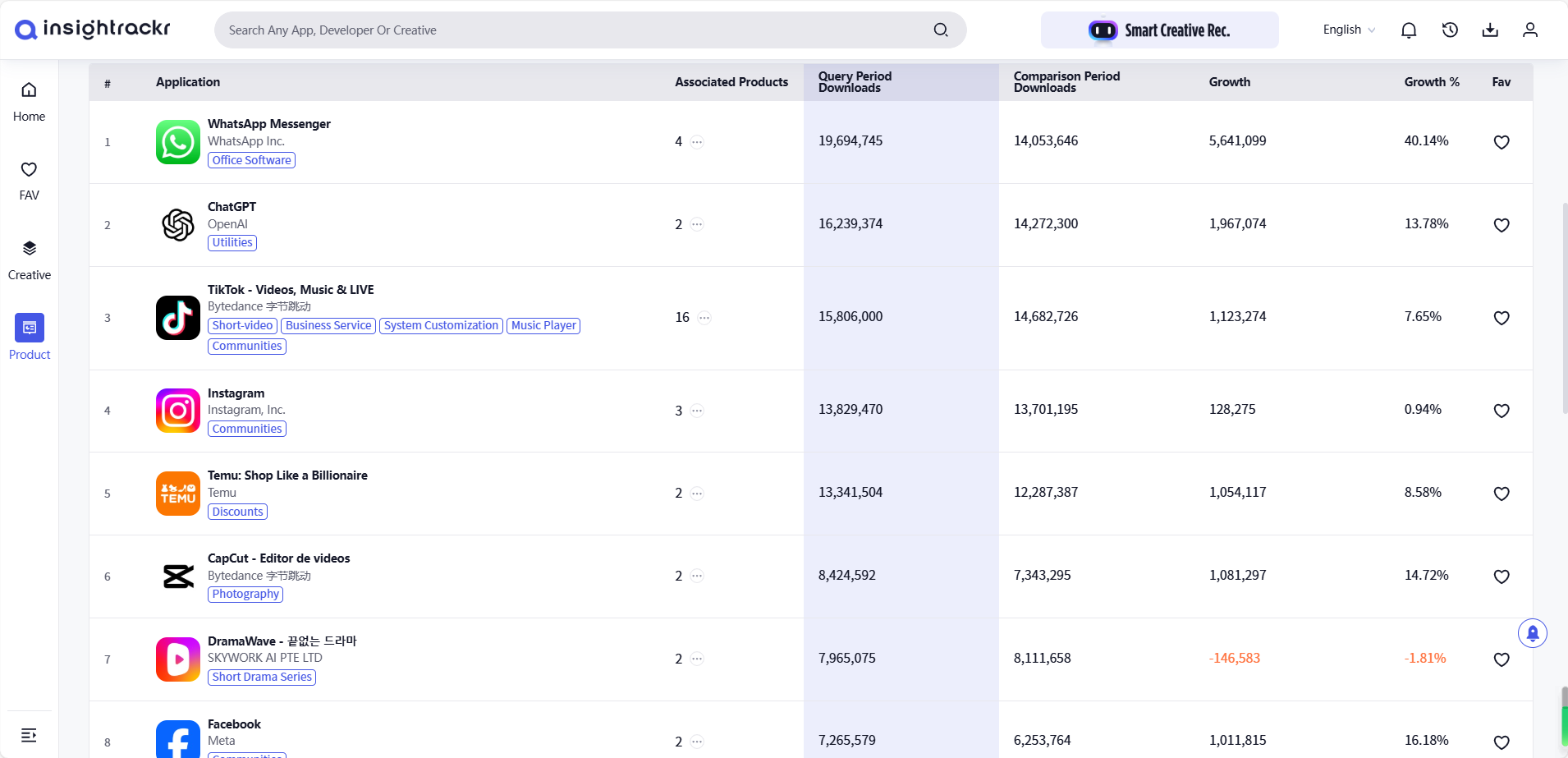Click the Short Drama Series tag
Image resolution: width=1568 pixels, height=758 pixels.
tap(262, 677)
